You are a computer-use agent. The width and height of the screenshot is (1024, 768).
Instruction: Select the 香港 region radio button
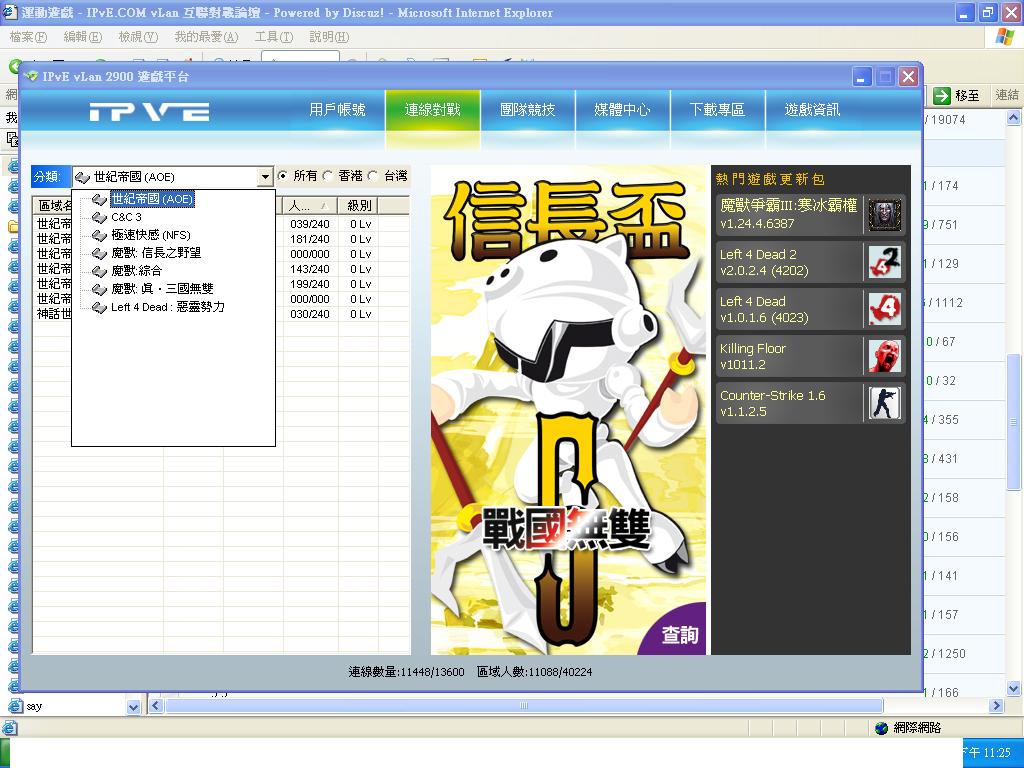(328, 176)
